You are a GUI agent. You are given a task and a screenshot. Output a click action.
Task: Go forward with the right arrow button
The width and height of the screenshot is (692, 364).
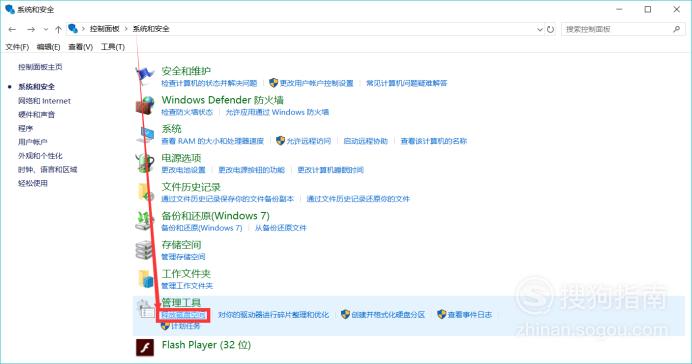pyautogui.click(x=31, y=29)
